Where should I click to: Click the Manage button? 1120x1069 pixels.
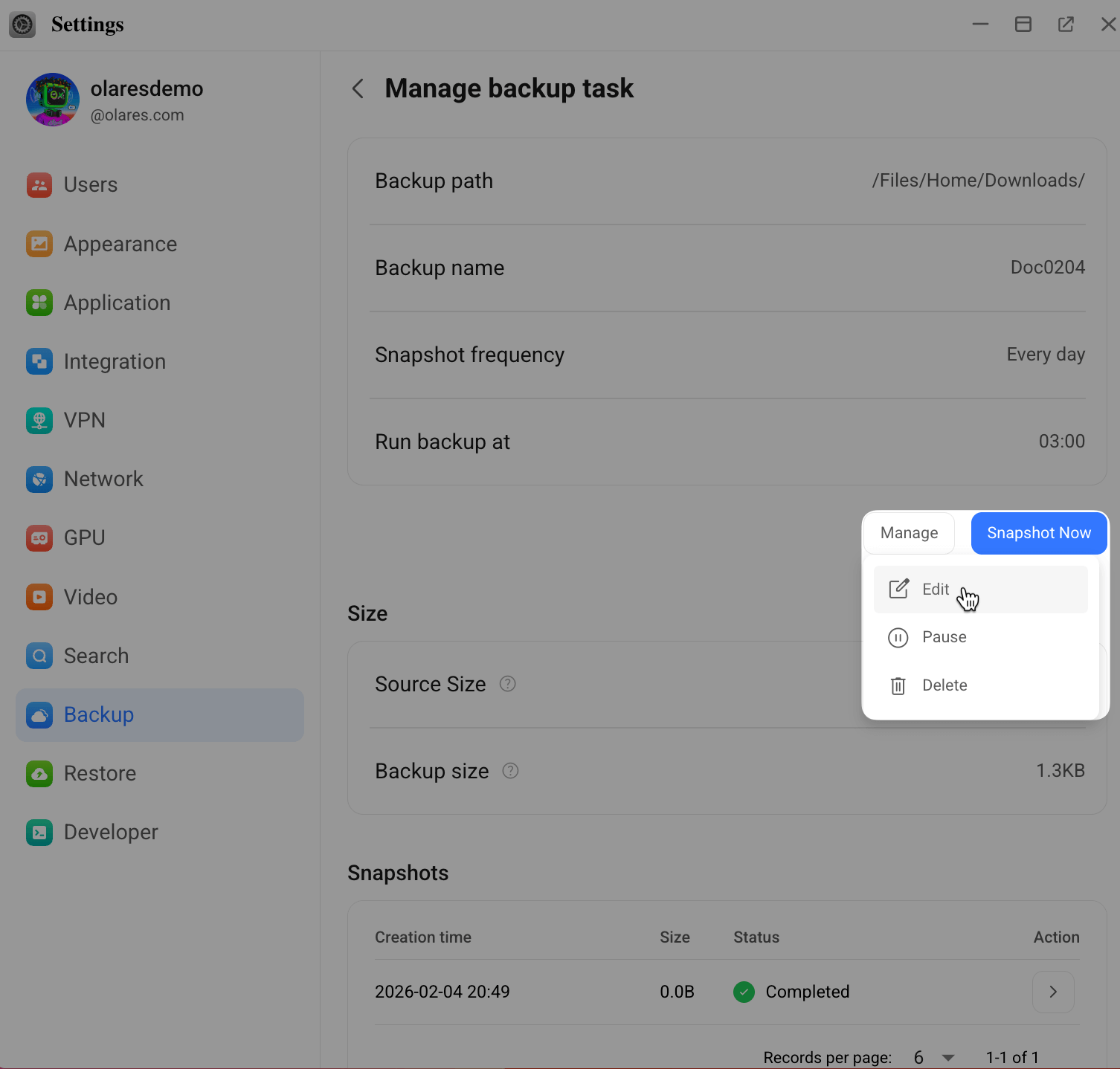(908, 533)
